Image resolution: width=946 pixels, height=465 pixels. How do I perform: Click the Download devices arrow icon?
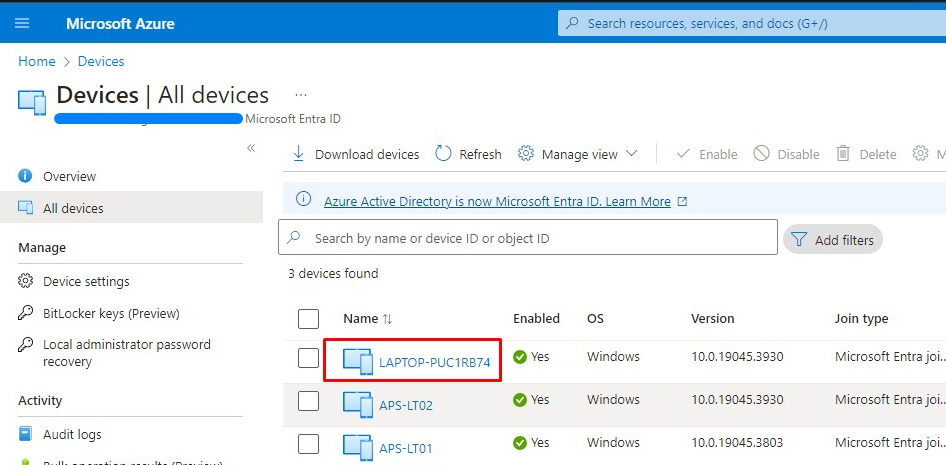pos(299,154)
